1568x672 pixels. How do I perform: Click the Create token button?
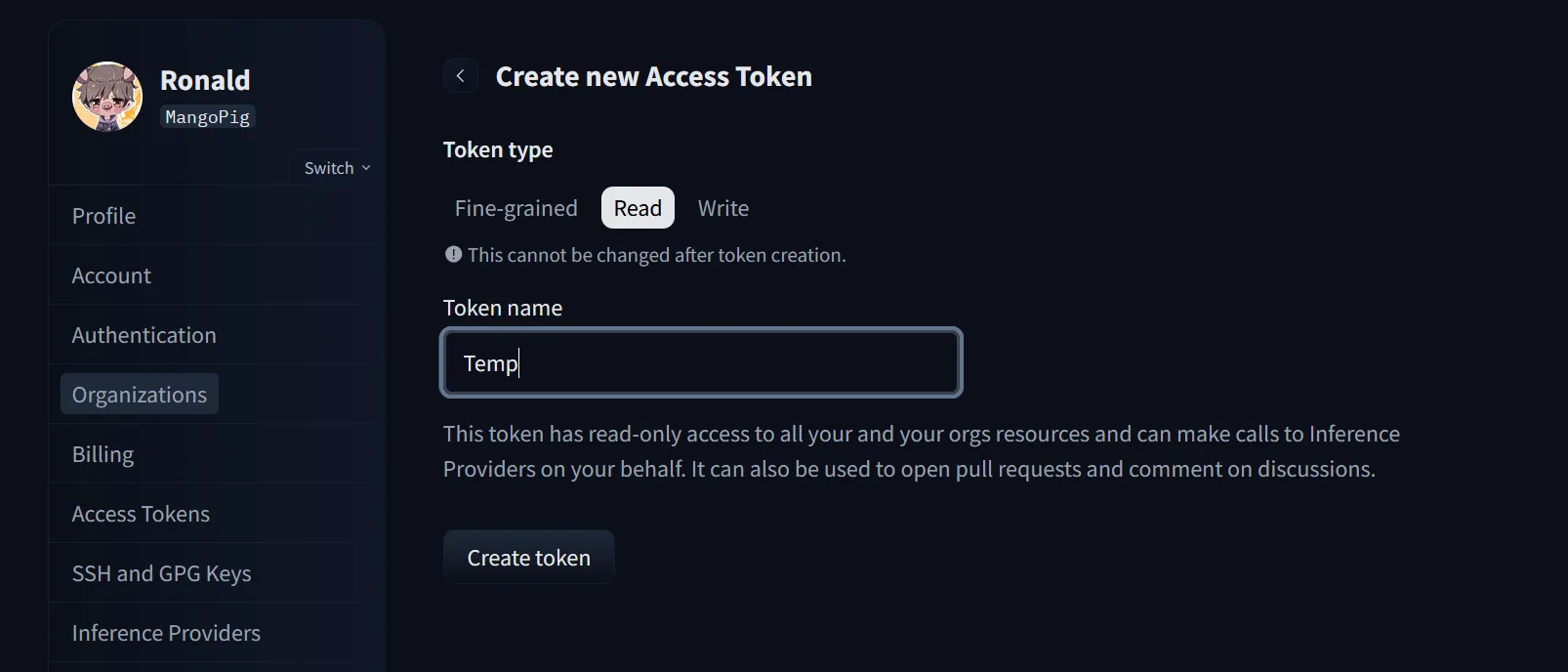(x=528, y=557)
